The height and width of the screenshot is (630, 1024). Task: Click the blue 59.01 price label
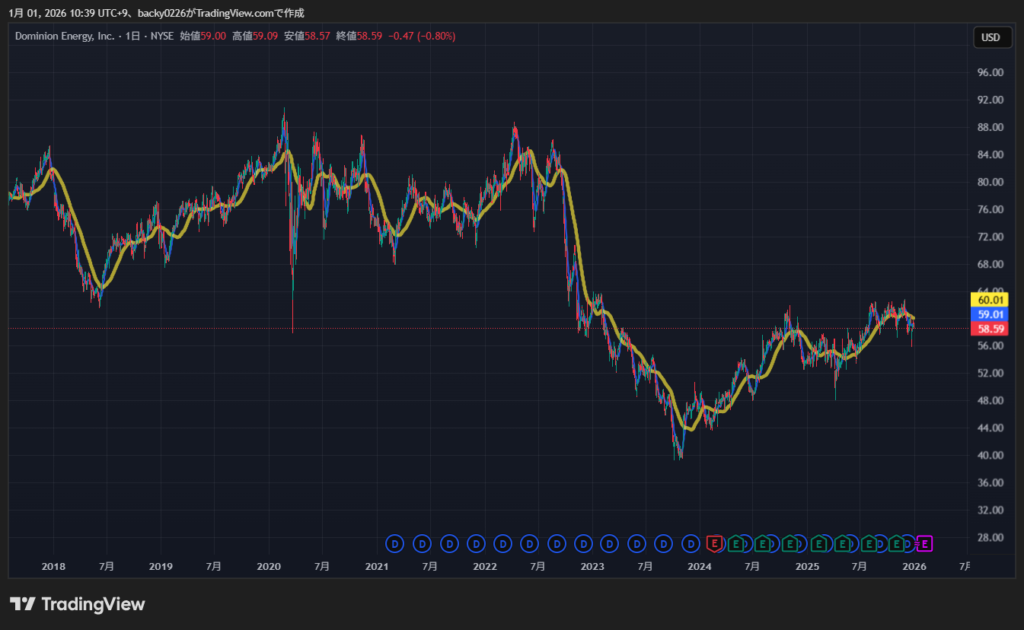(x=990, y=314)
